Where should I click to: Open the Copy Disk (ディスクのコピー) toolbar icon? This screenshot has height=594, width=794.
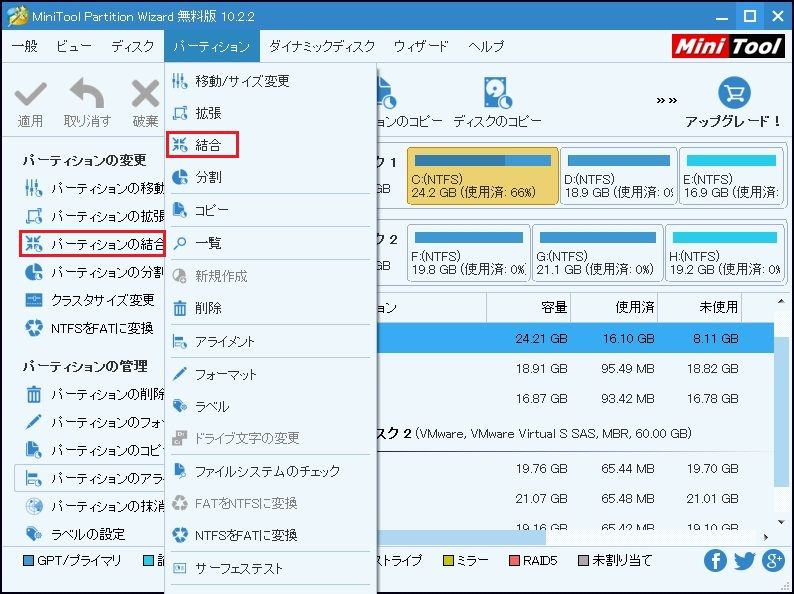tap(497, 93)
